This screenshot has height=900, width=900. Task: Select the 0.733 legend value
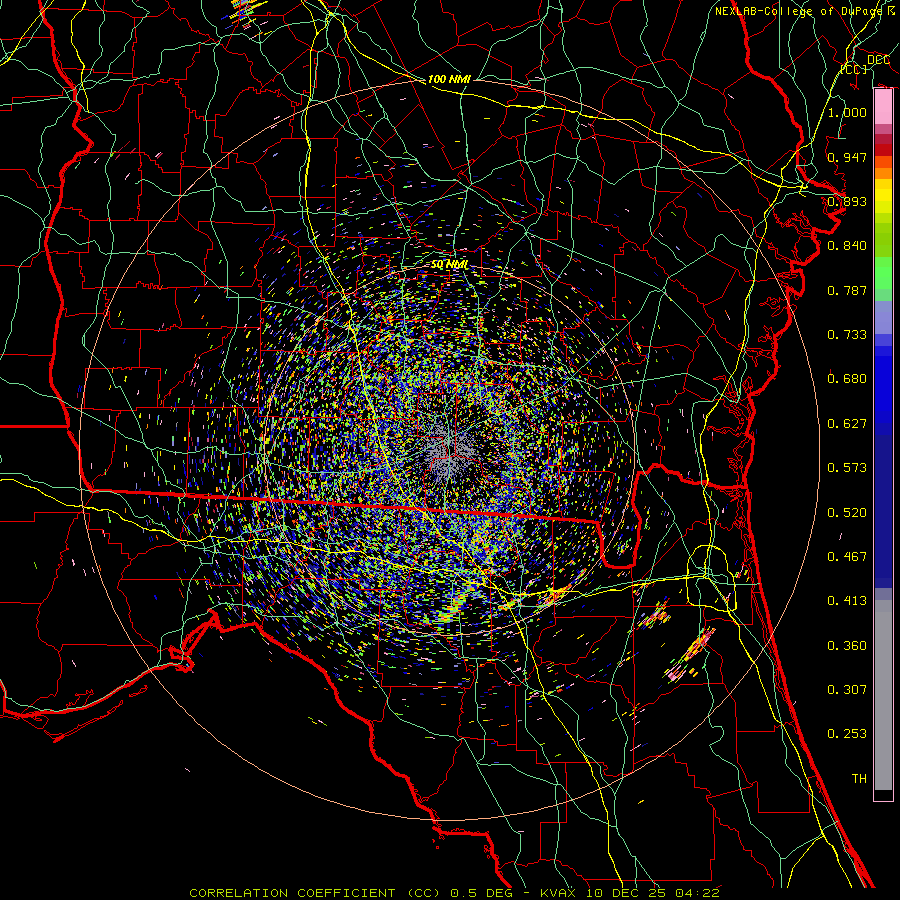[847, 335]
